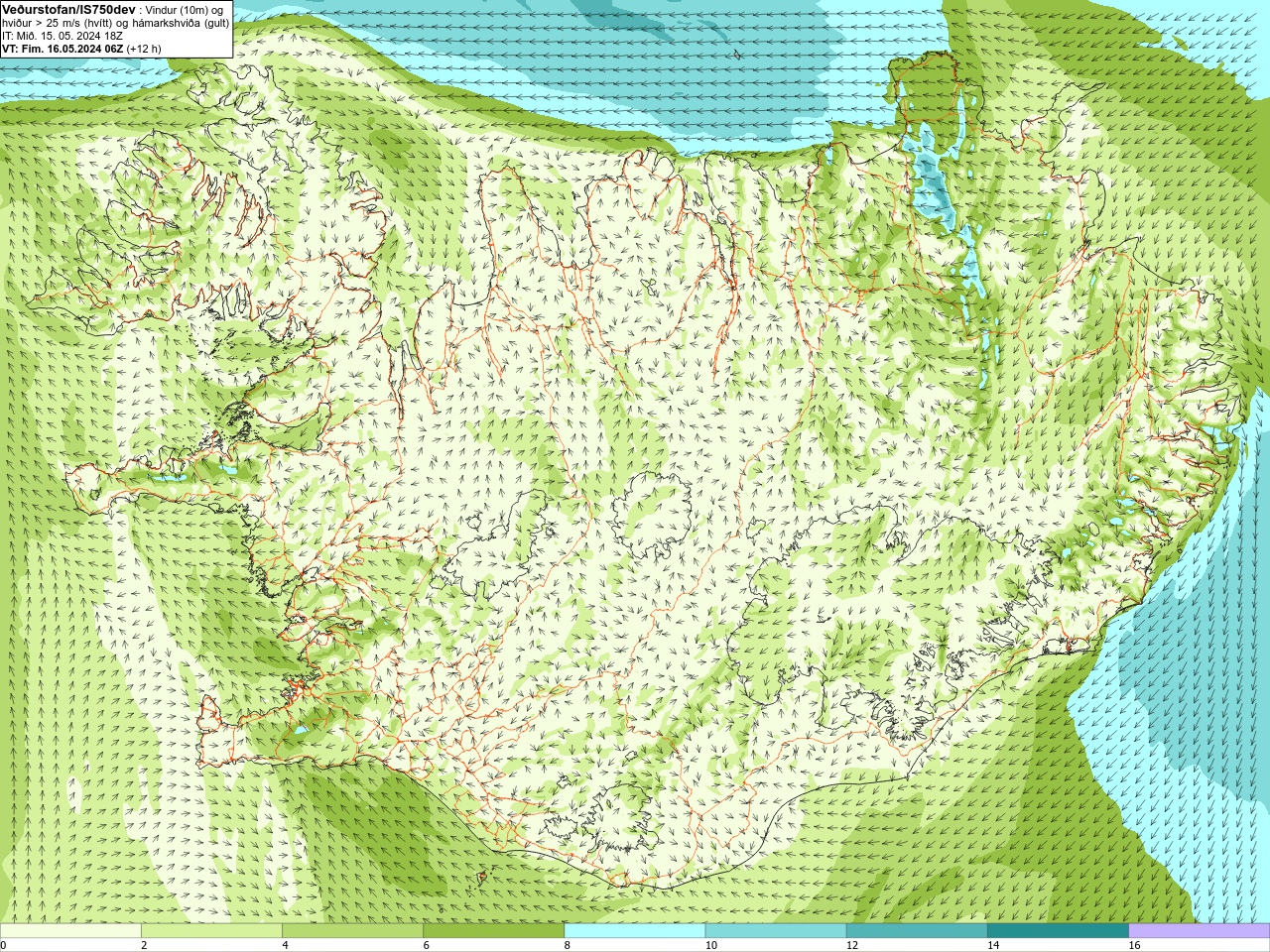This screenshot has width=1270, height=952.
Task: Click the legend tick label 8
Action: [x=568, y=945]
